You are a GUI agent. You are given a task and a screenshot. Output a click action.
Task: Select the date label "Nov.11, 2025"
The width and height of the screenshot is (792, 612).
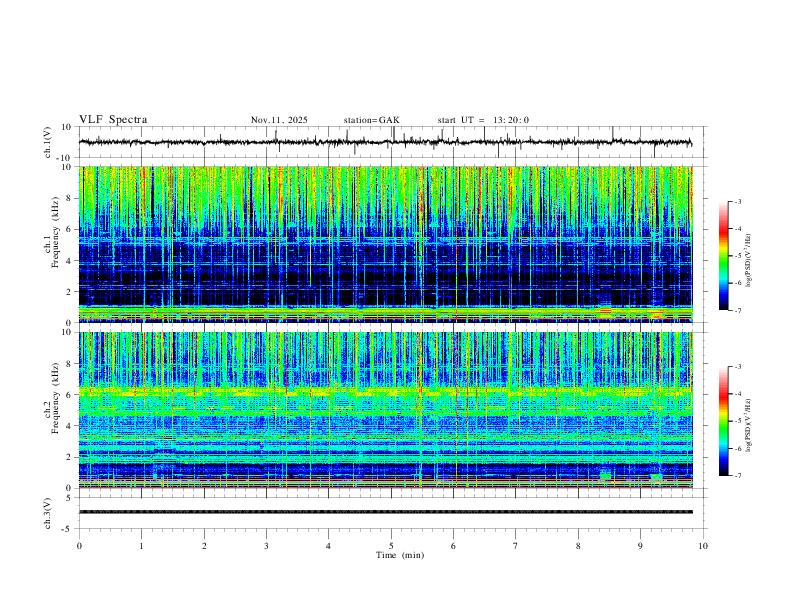279,120
